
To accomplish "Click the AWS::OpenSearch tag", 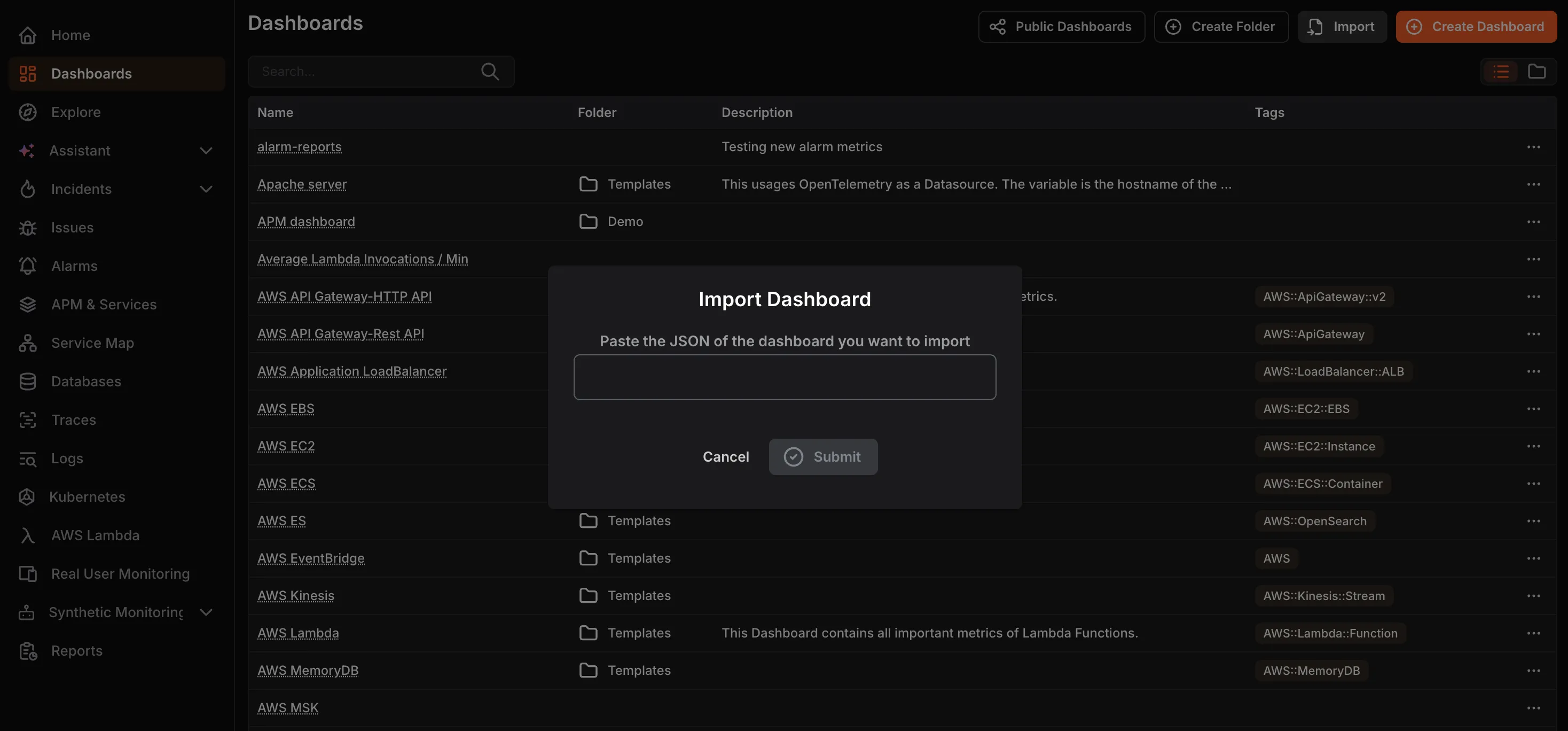I will point(1315,521).
